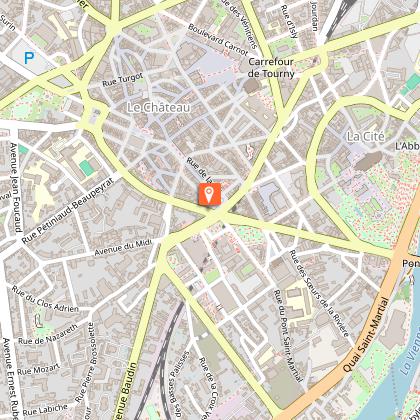Image resolution: width=420 pixels, height=420 pixels.
Task: Click the Avenue Jean Fouraud label
Action: 16,187
